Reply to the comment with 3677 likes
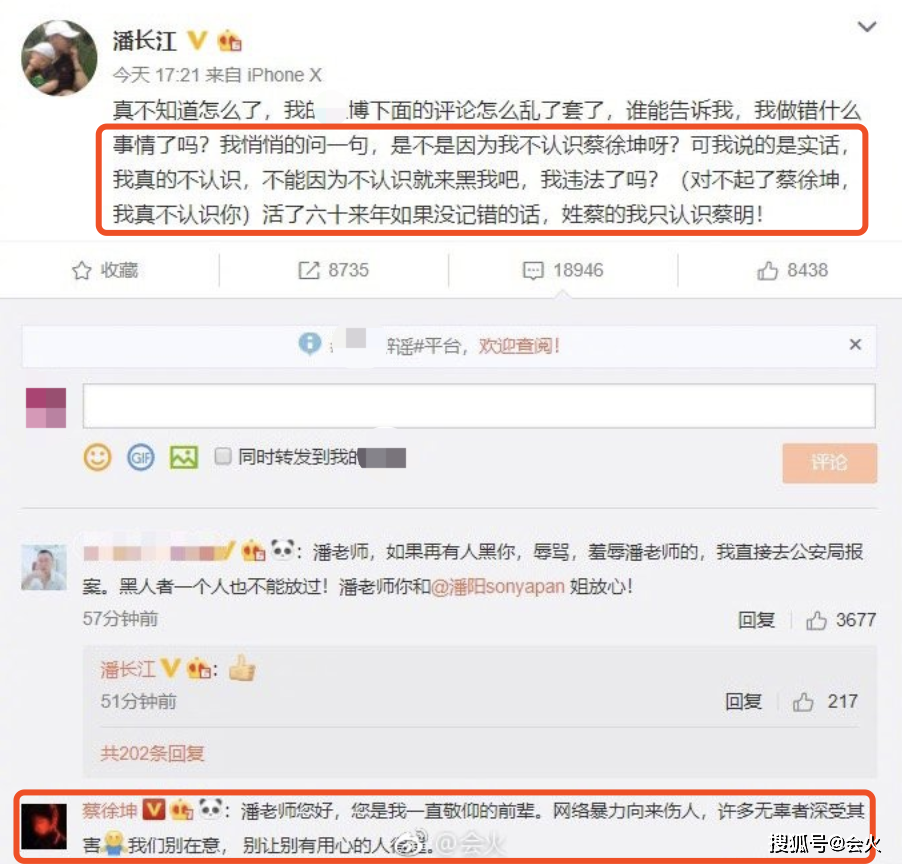This screenshot has height=864, width=902. click(x=756, y=620)
